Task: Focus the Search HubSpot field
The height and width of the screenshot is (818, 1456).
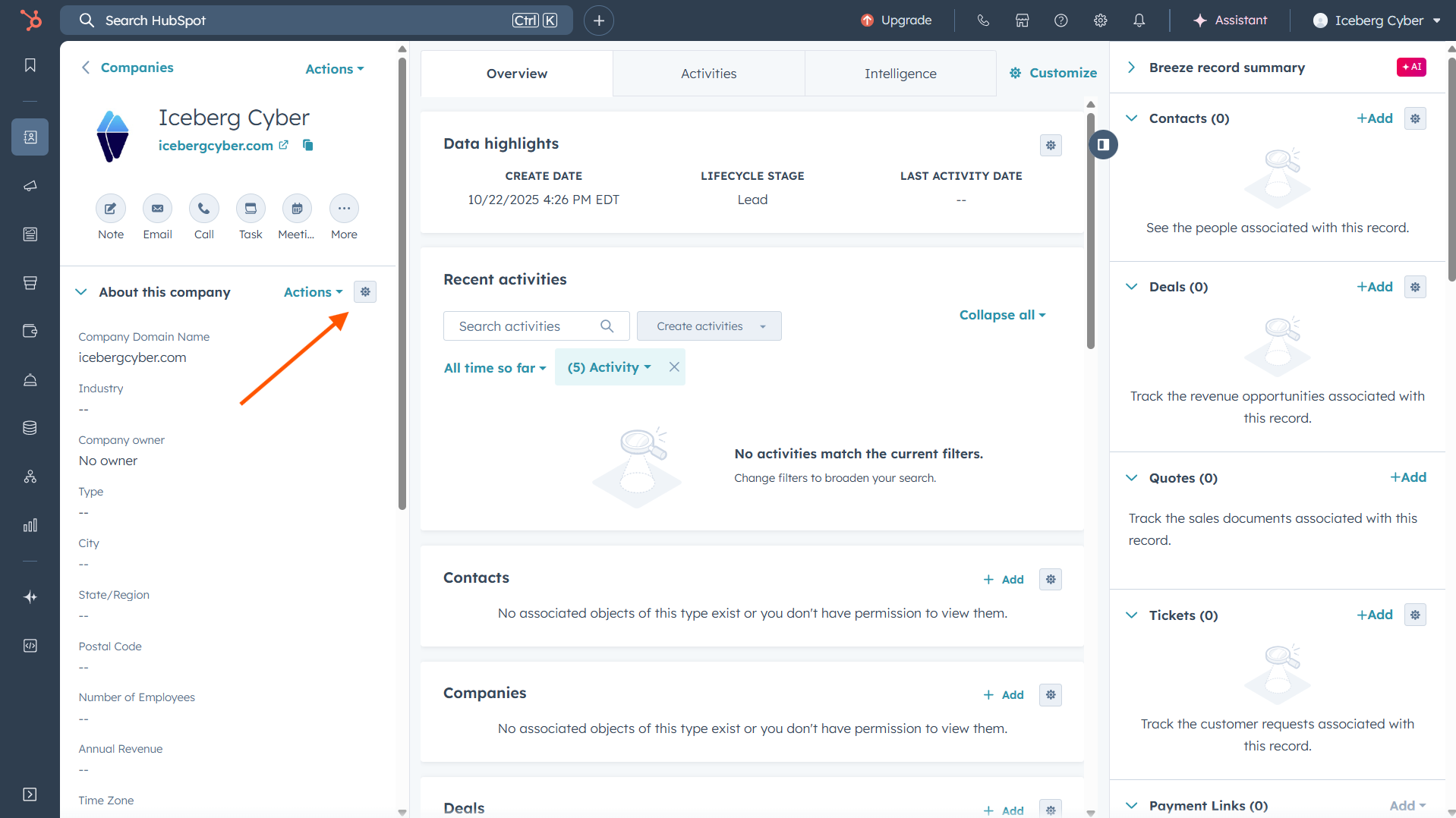Action: 317,20
